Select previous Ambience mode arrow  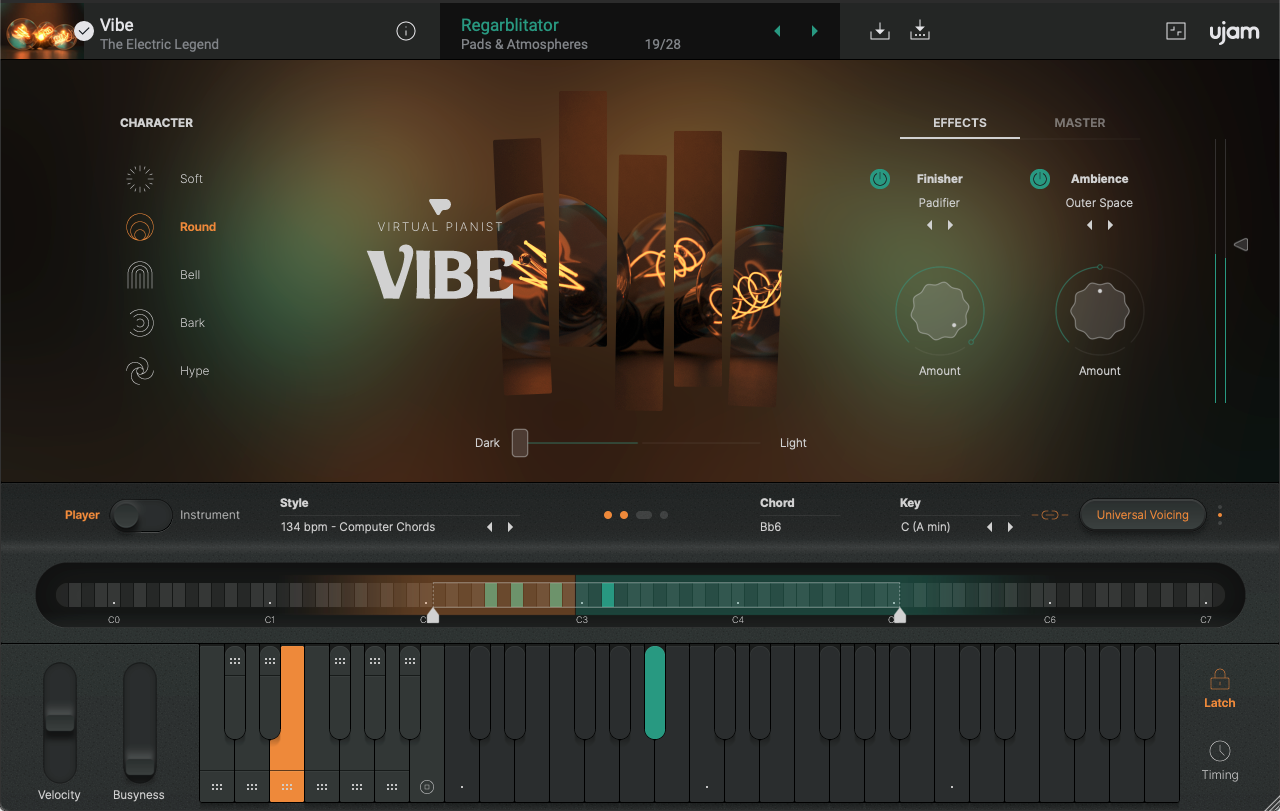click(x=1090, y=225)
